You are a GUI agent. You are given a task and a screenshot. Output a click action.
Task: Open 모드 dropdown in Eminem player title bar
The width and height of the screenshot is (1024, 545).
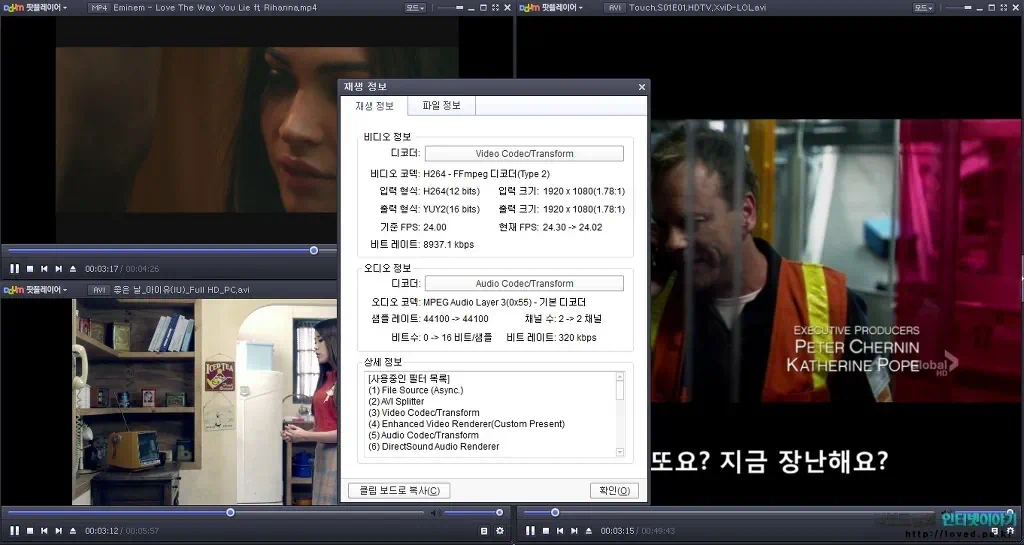click(x=415, y=8)
